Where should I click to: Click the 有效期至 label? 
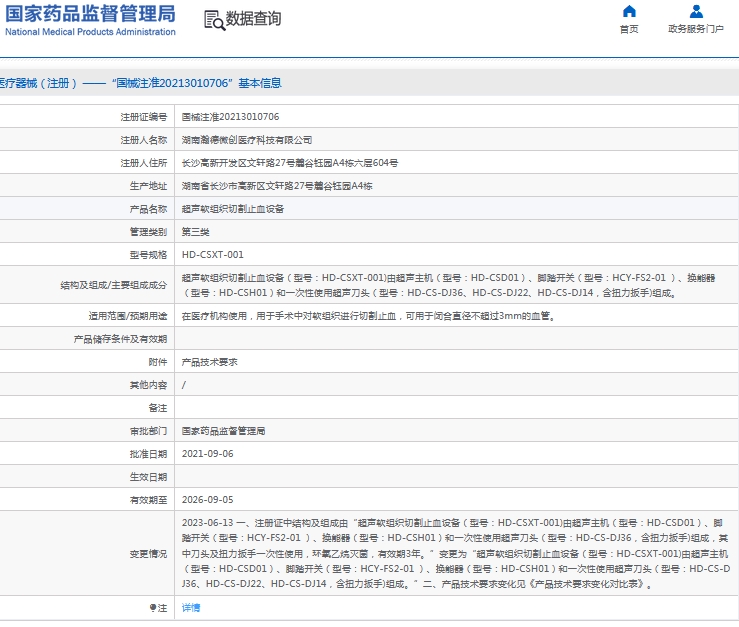coord(148,500)
